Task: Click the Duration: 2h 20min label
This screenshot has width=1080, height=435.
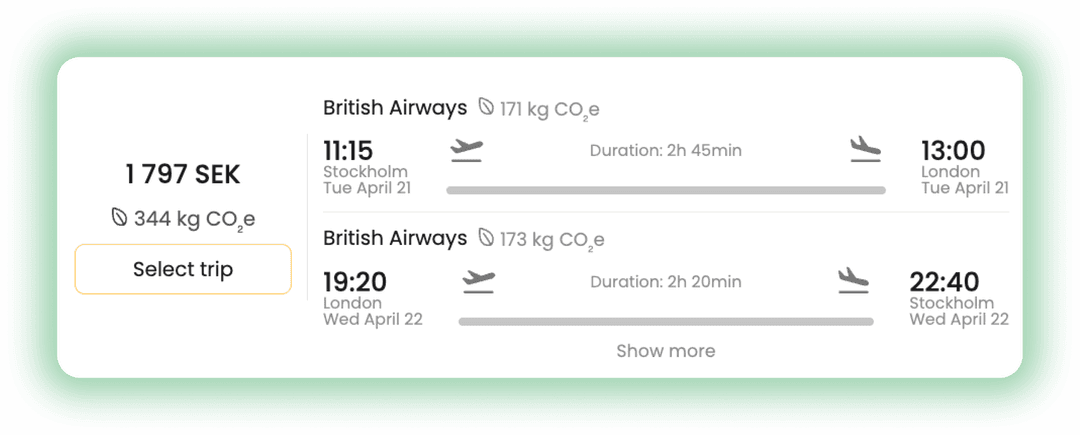Action: 666,282
